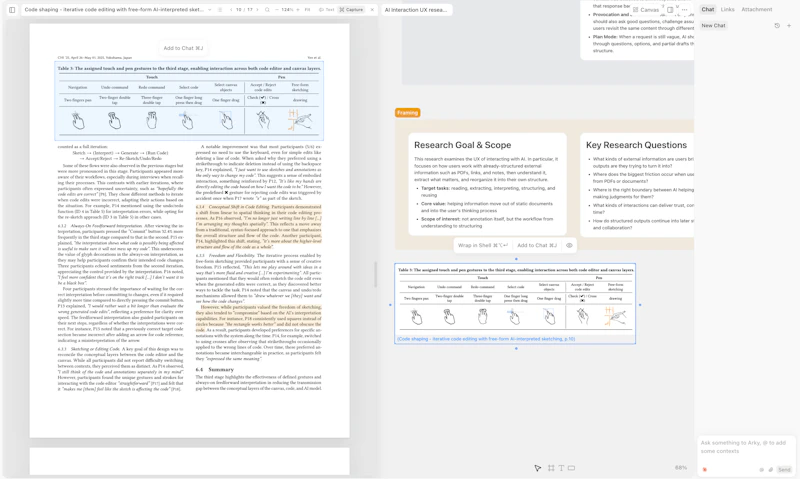Go to next PDF page

pos(257,10)
